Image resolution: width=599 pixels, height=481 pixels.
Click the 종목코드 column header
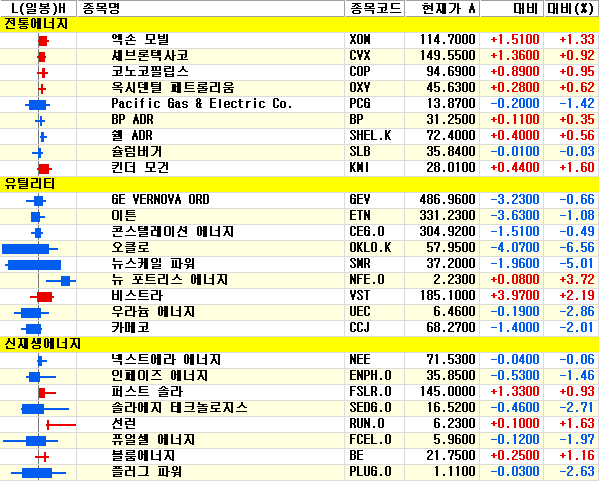click(374, 8)
